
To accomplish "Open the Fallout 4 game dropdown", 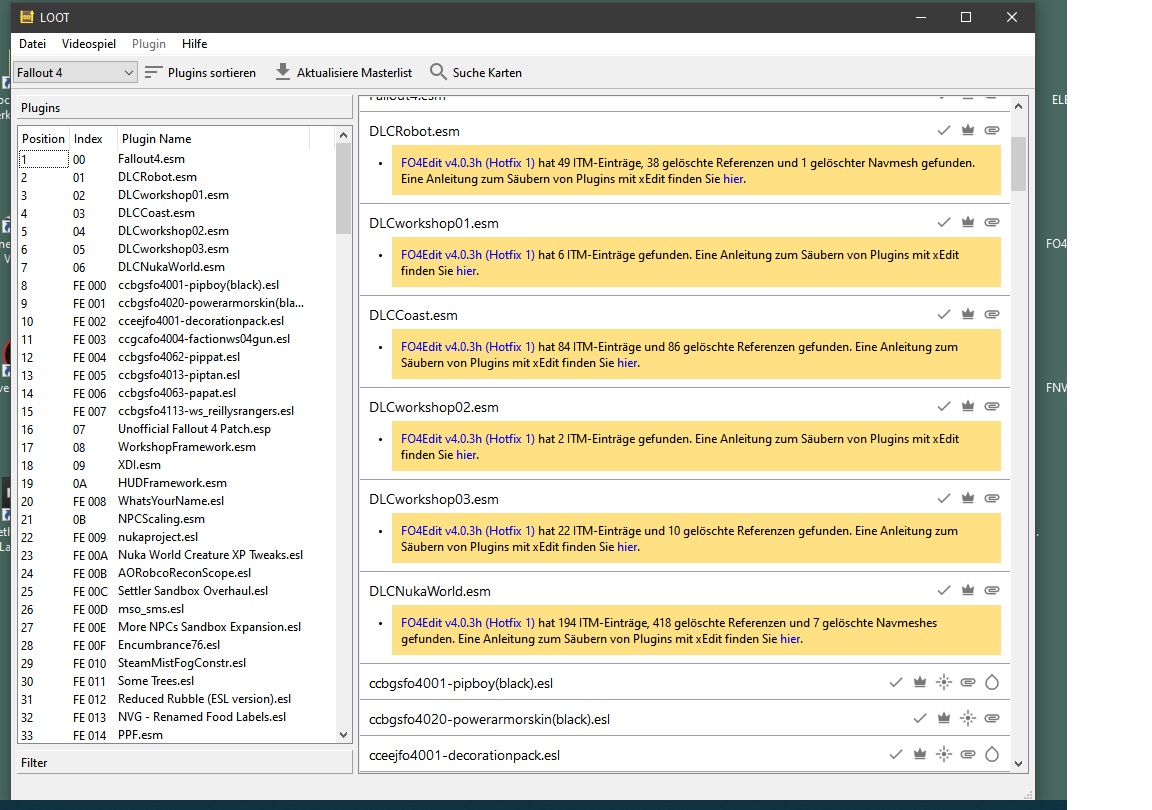I will (76, 72).
